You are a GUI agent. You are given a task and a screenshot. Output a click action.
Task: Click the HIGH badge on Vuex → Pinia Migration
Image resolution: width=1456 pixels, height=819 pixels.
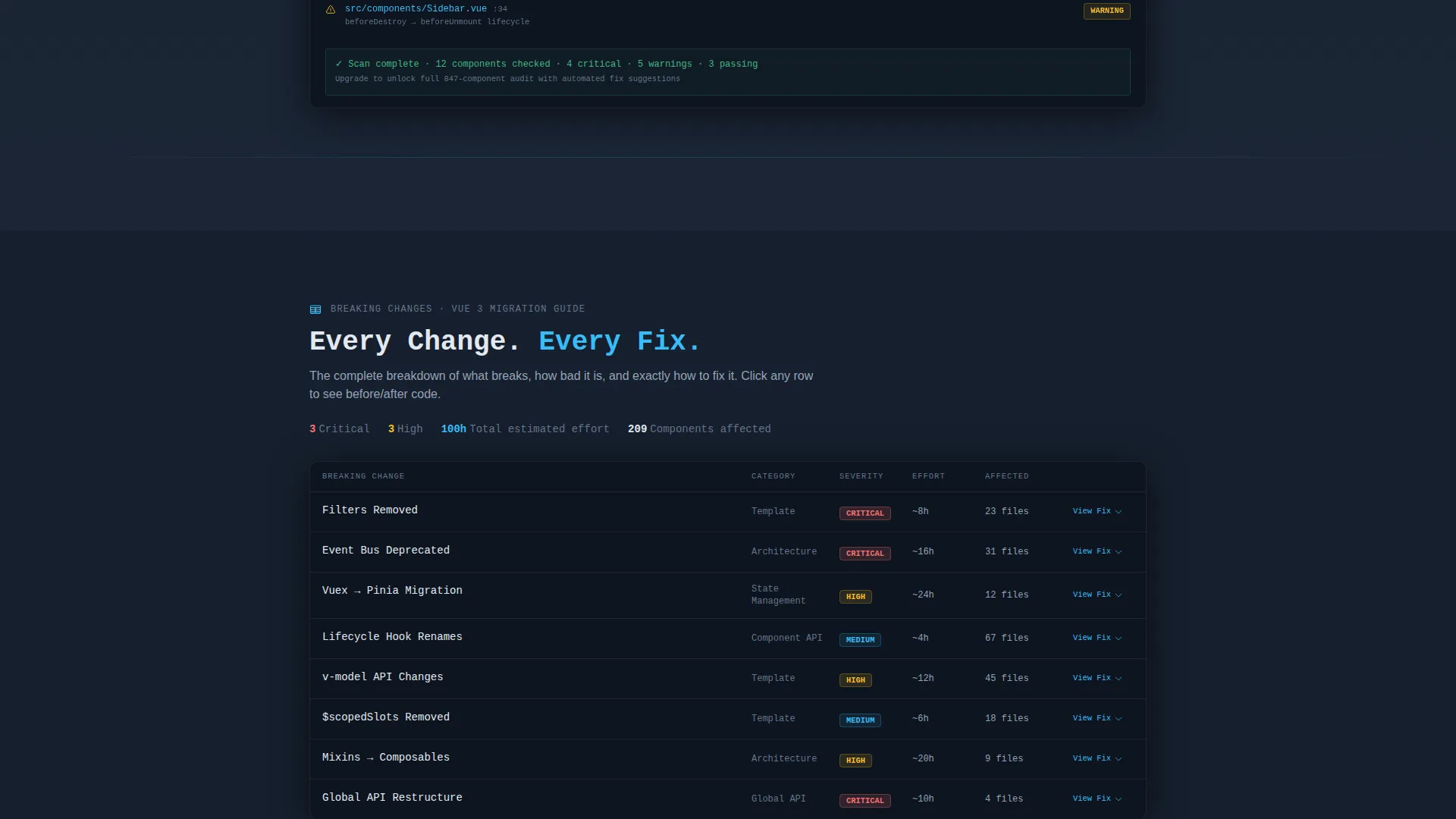[855, 597]
